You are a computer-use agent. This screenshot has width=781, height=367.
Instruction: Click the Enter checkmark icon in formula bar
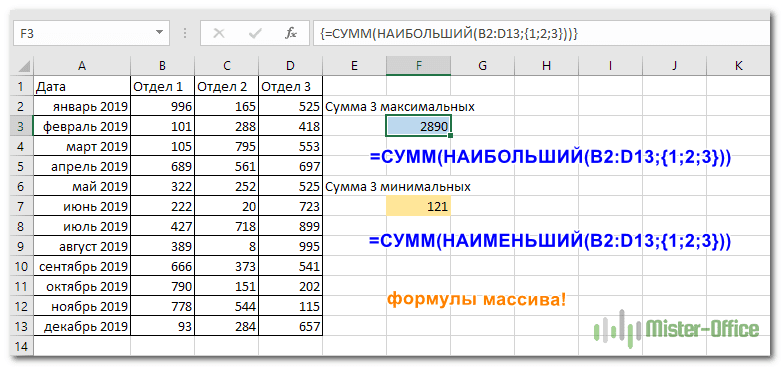[x=256, y=33]
